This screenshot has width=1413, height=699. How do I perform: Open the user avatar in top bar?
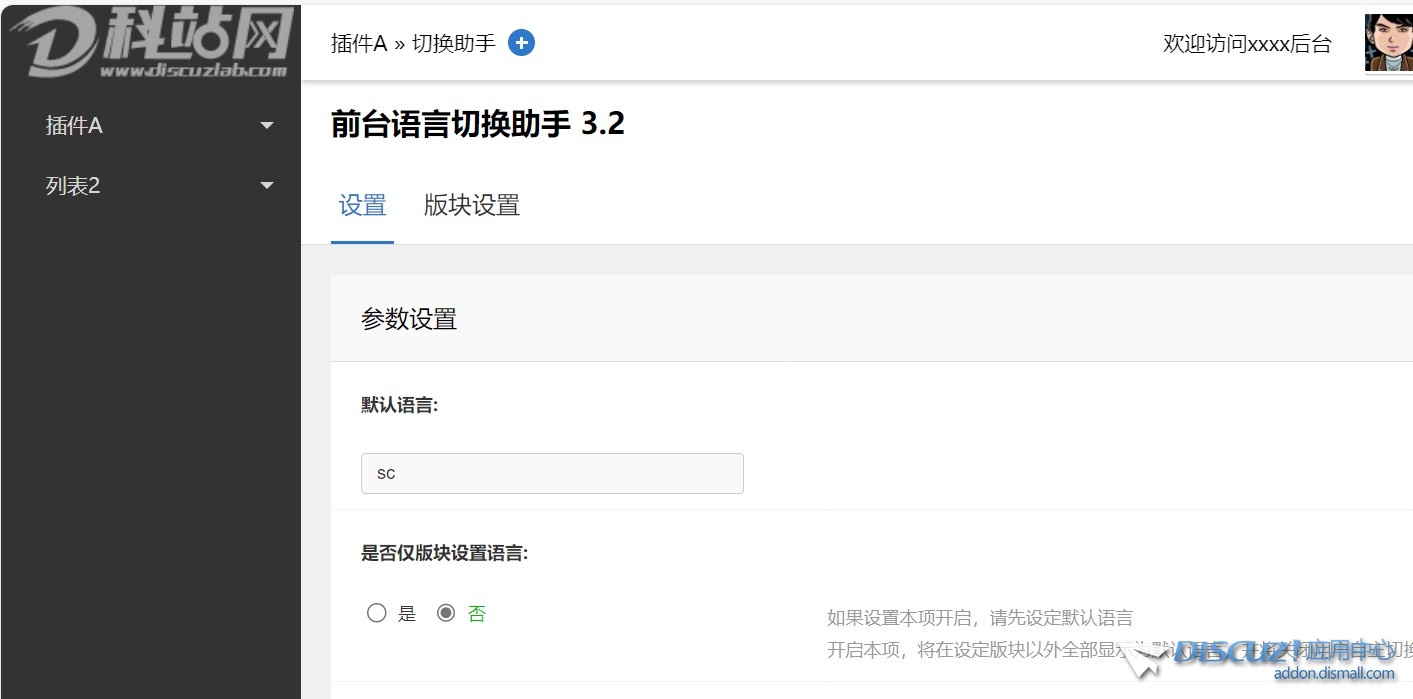point(1388,43)
